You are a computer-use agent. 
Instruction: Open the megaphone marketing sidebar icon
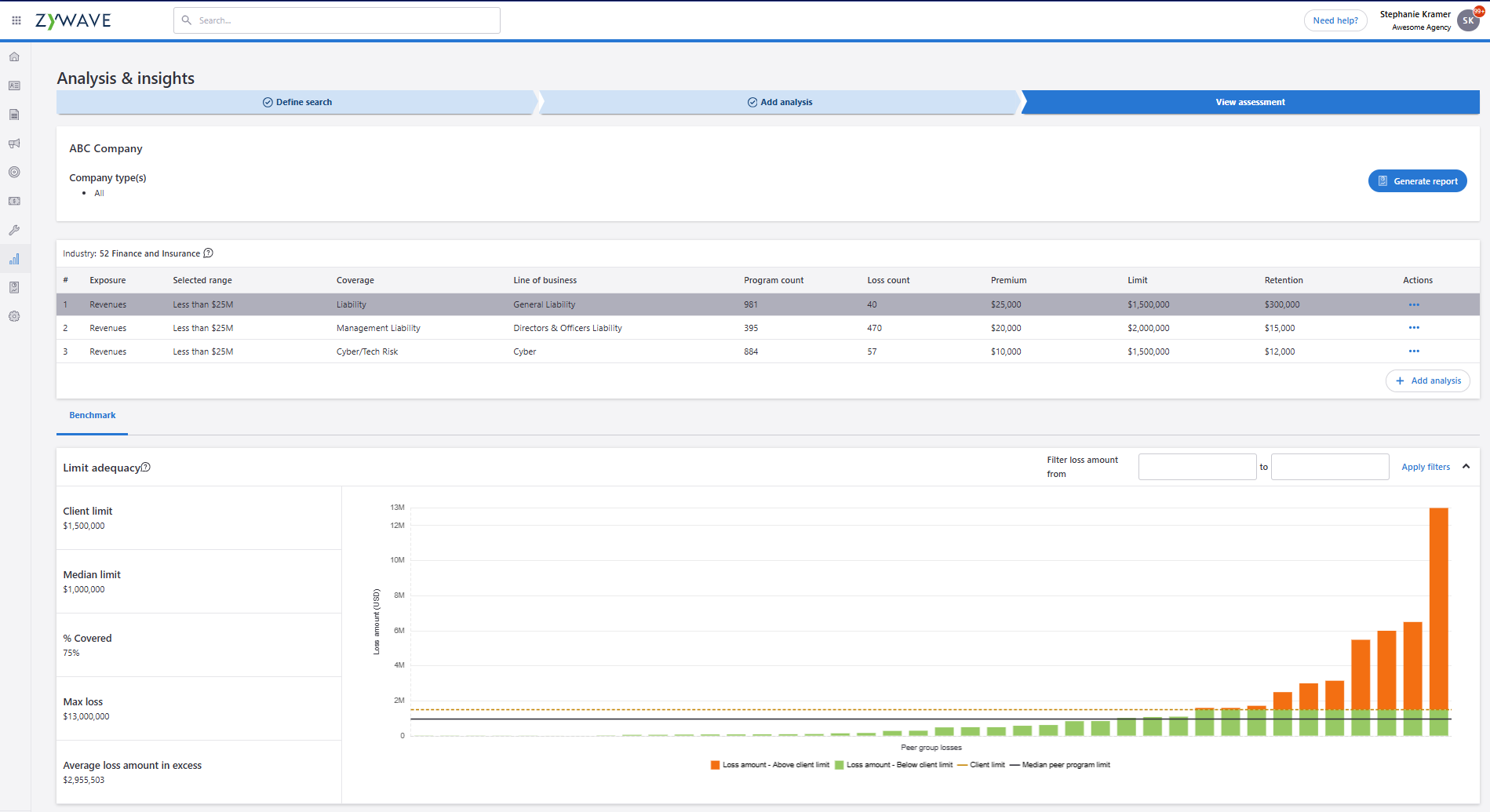tap(14, 144)
